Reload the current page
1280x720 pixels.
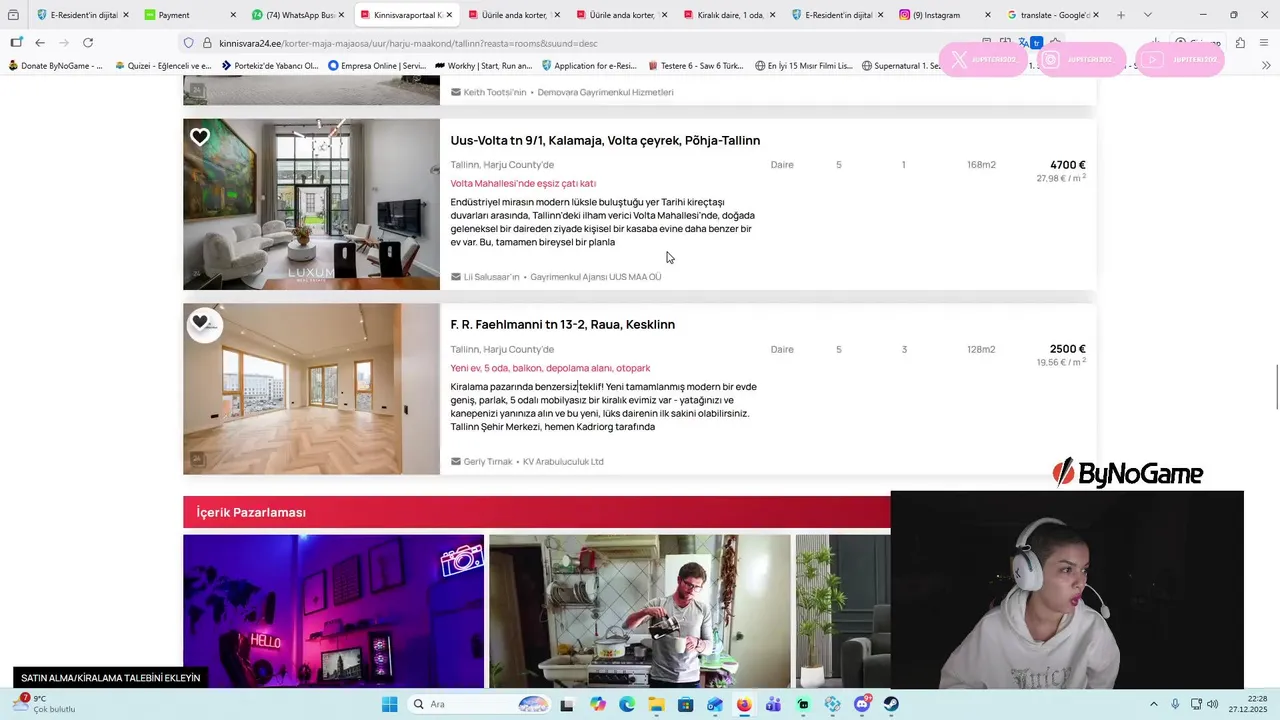pyautogui.click(x=88, y=43)
